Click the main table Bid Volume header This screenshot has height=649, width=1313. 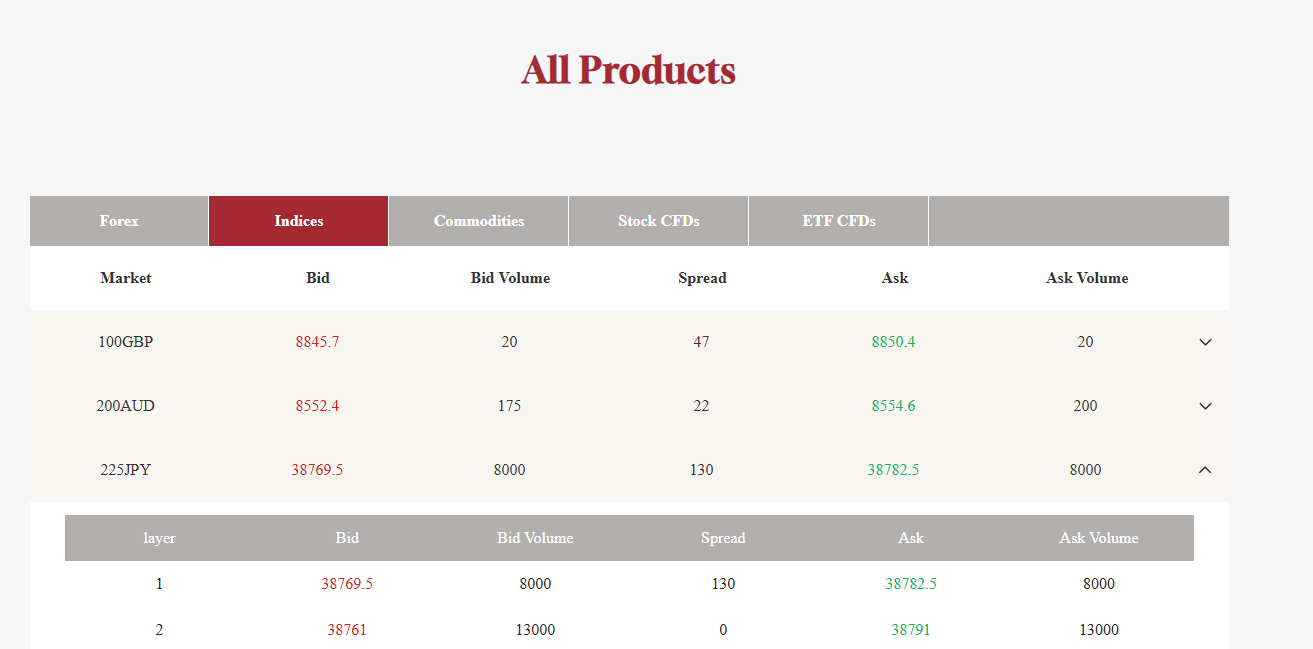(510, 278)
